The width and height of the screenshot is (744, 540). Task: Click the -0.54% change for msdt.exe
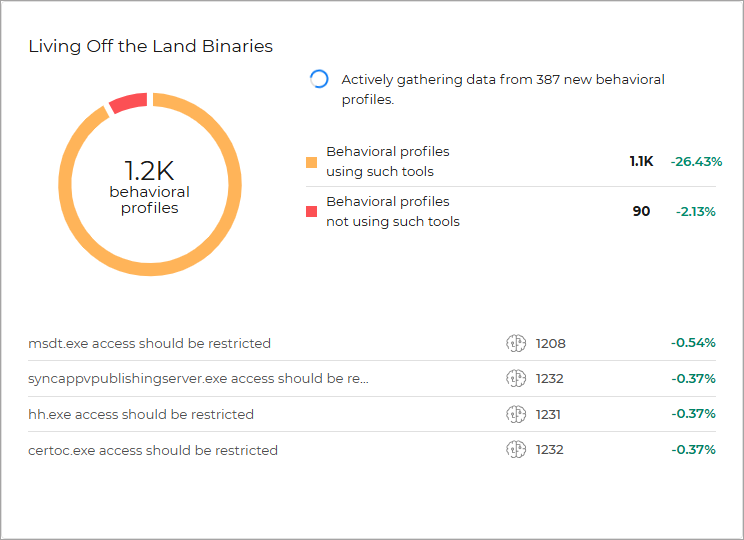(x=693, y=343)
